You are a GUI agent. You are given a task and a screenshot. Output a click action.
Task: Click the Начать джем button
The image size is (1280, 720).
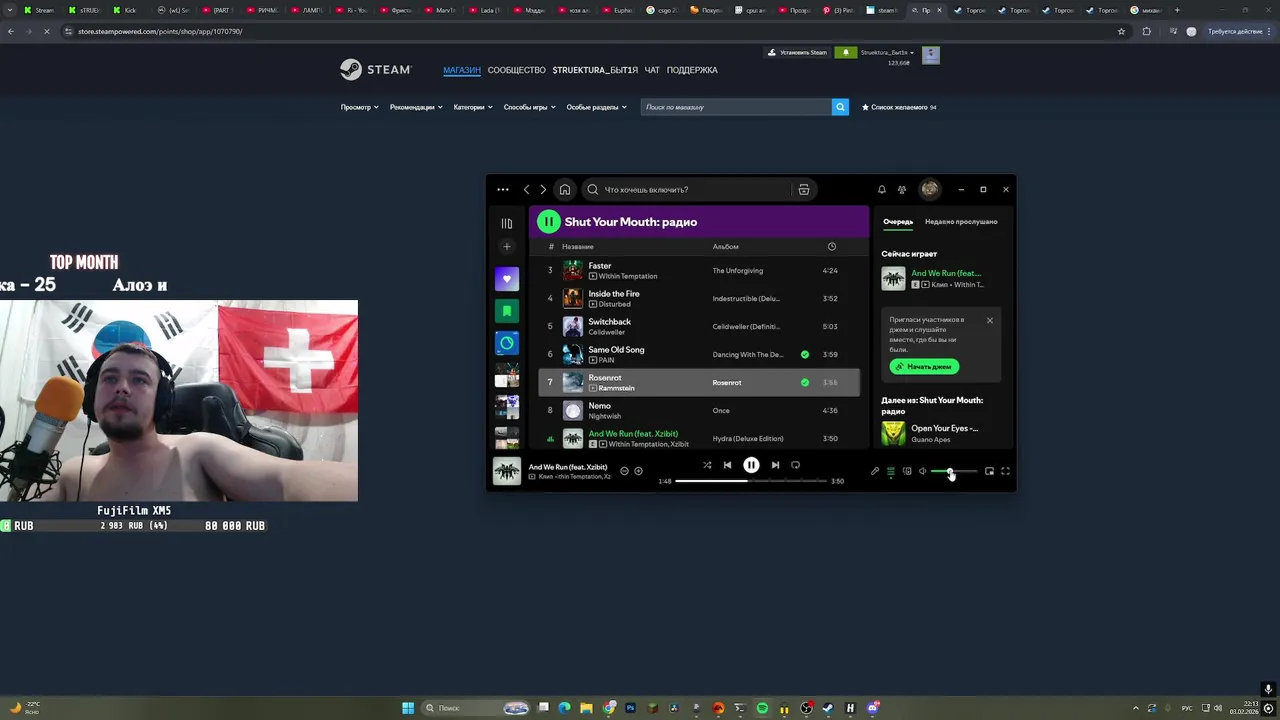(x=924, y=366)
